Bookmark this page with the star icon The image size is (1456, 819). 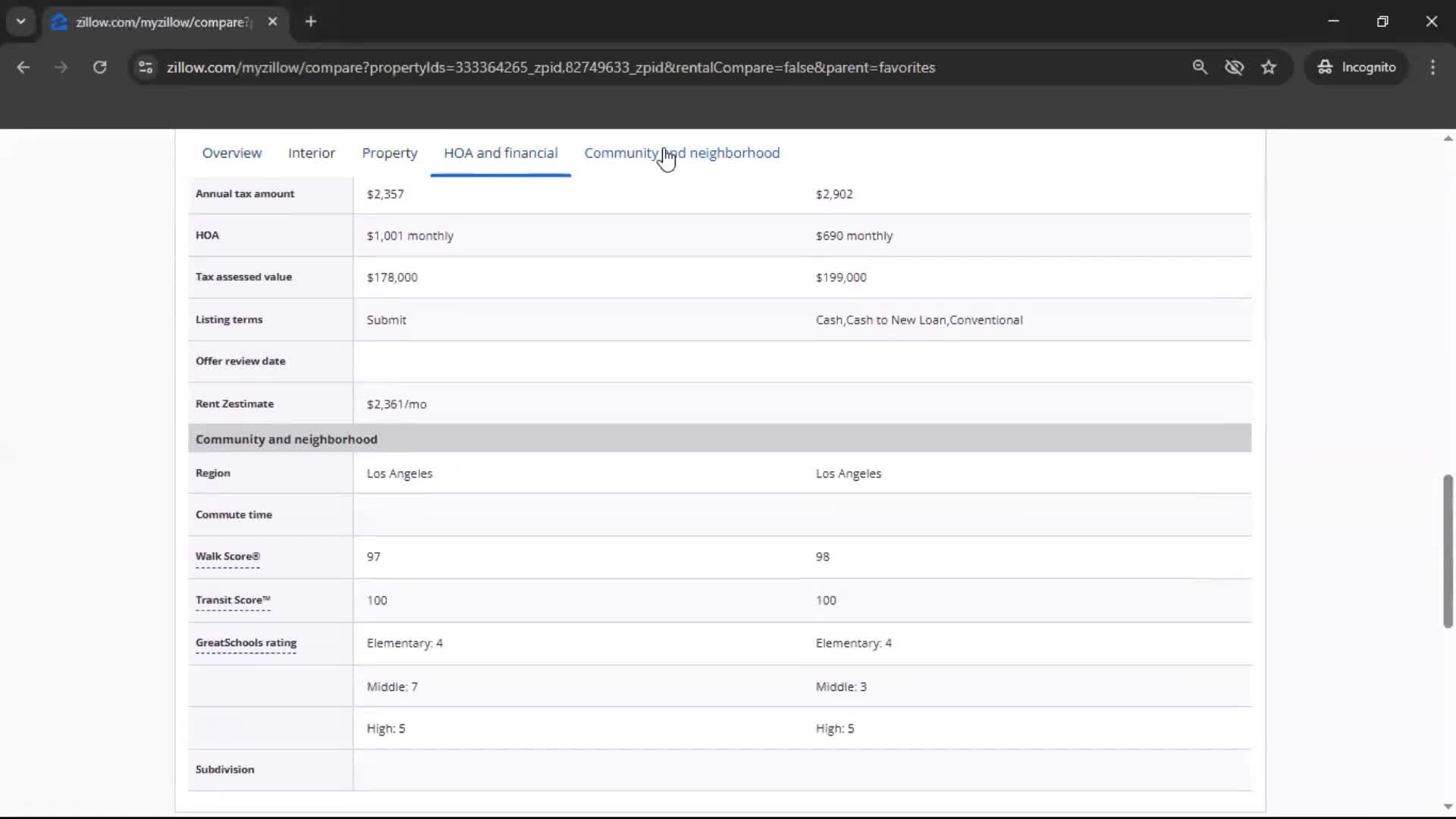point(1269,67)
